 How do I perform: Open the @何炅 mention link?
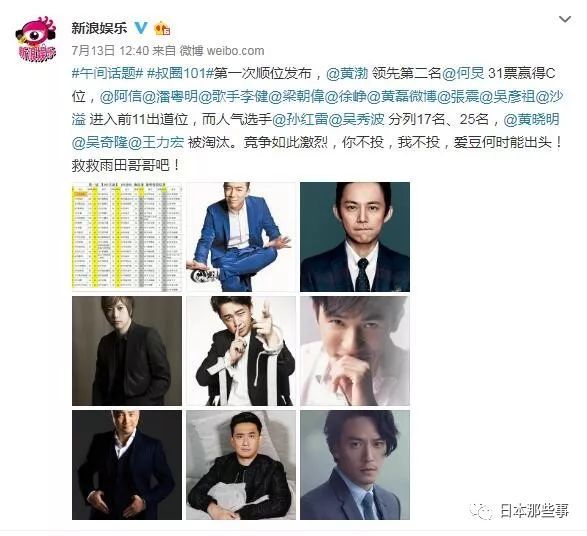click(x=463, y=73)
